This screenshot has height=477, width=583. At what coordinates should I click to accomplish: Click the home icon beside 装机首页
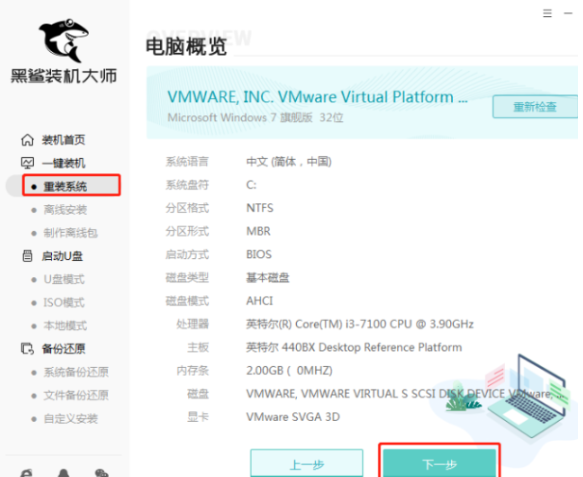[27, 140]
